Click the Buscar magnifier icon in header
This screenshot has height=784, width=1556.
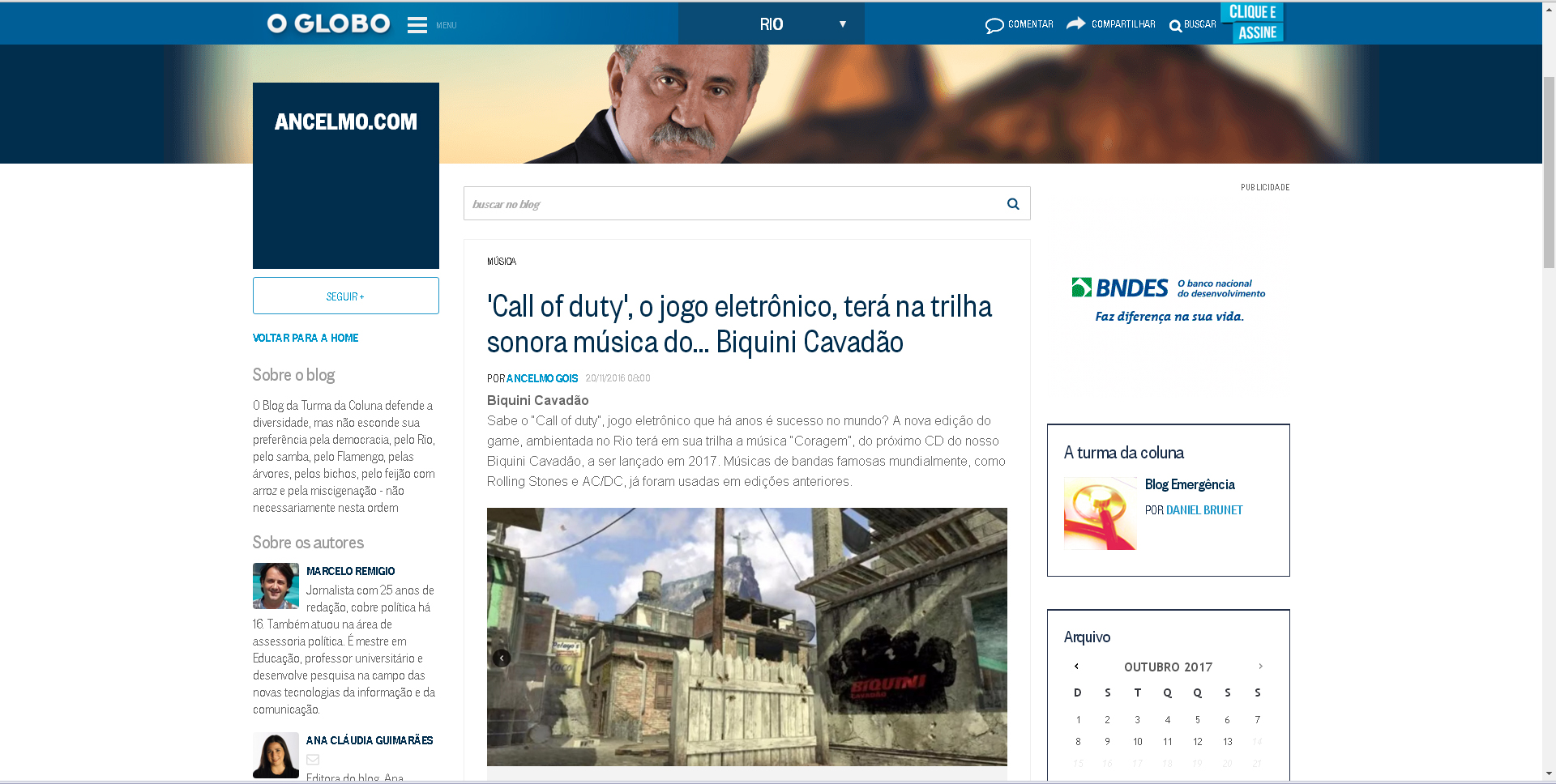coord(1175,26)
